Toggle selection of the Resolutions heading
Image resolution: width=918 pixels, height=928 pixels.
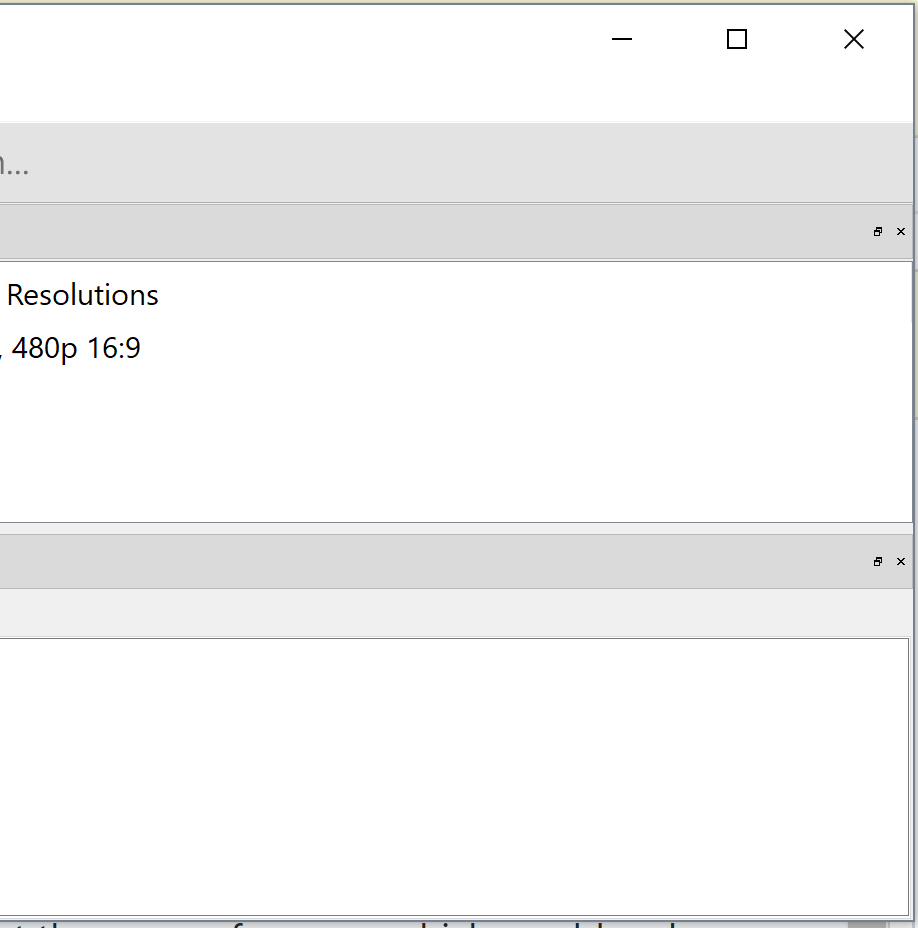[83, 295]
